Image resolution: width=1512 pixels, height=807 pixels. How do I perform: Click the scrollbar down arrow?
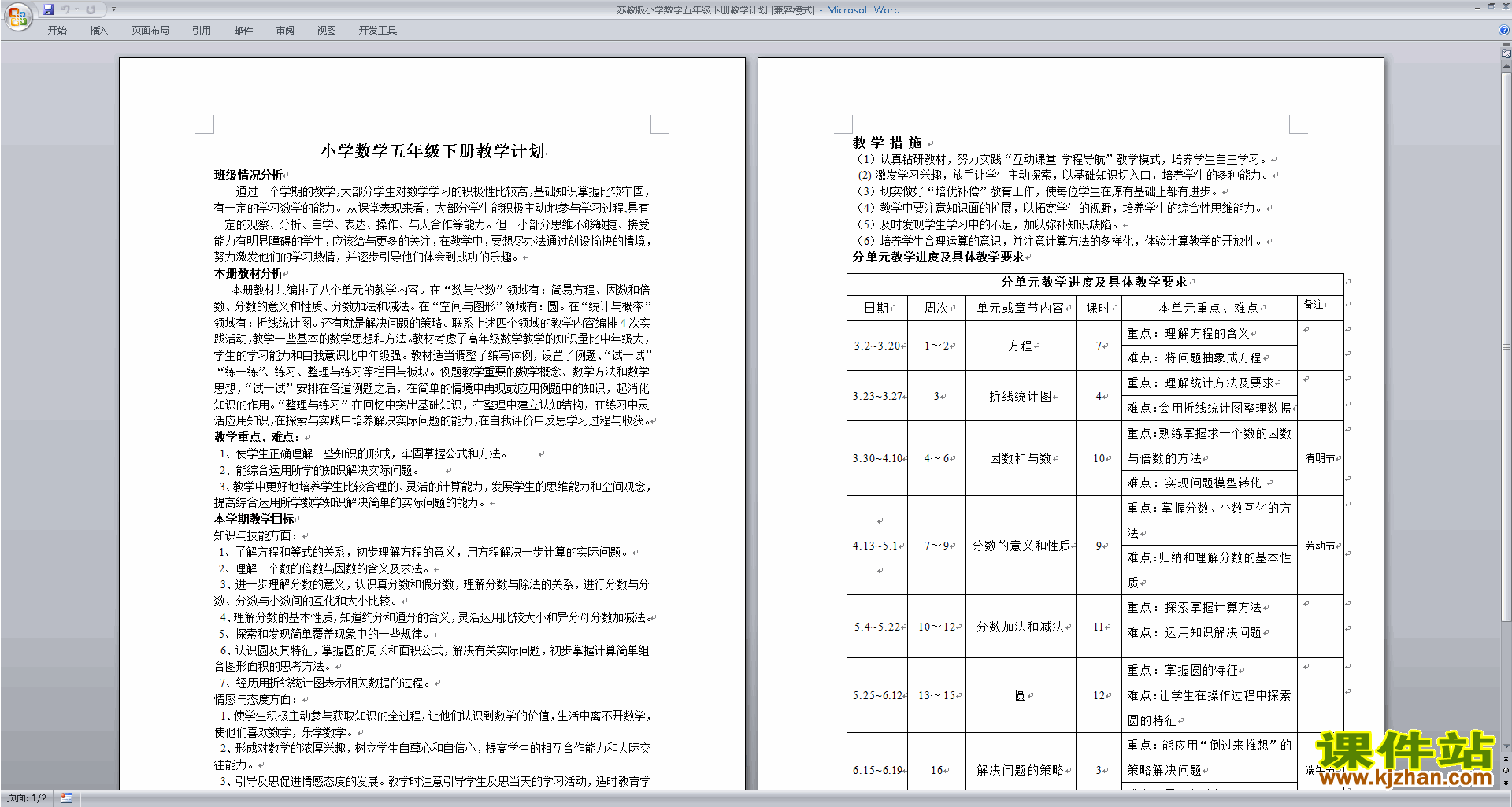[1506, 746]
